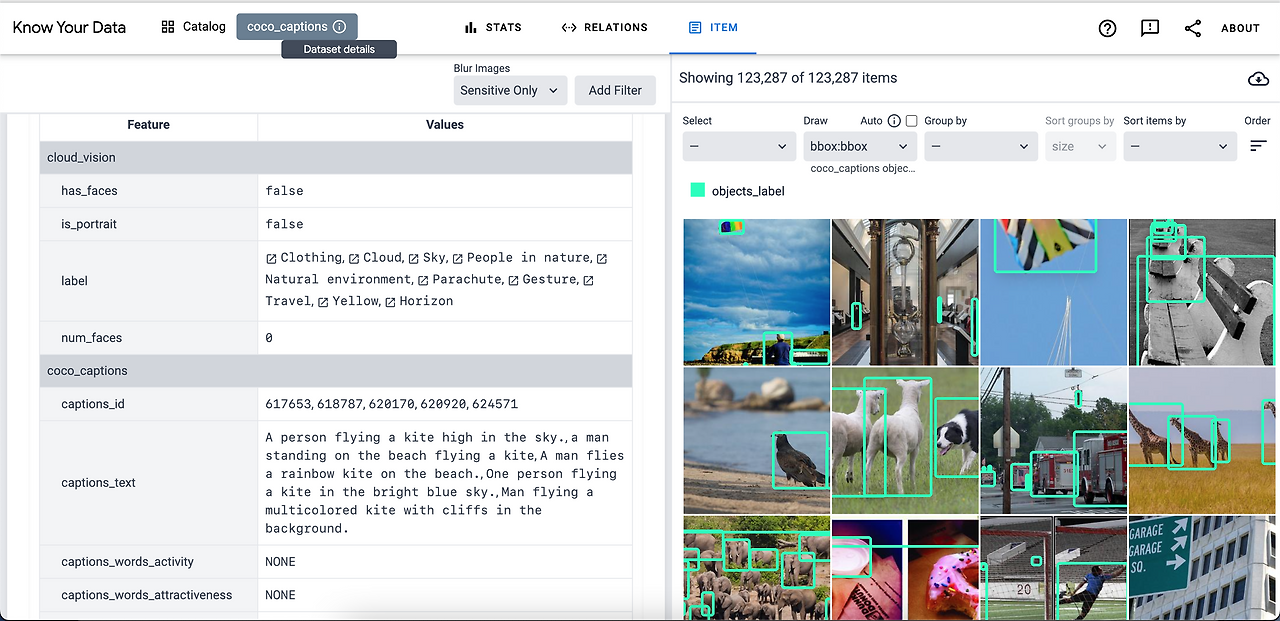The width and height of the screenshot is (1280, 621).
Task: Click the has_faces feature label
Action: 89,191
